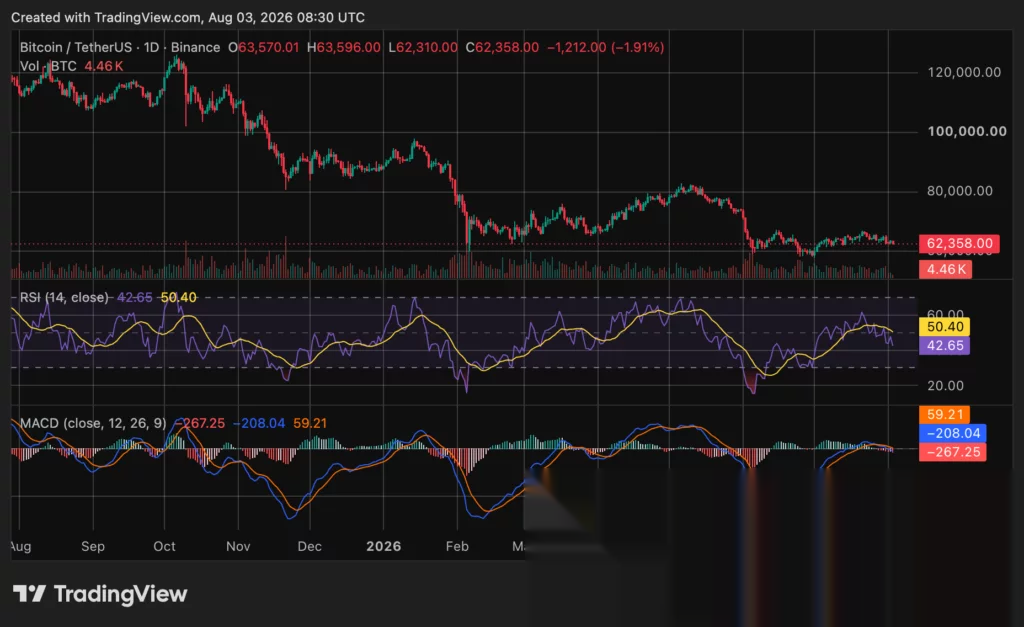The width and height of the screenshot is (1024, 627).
Task: Select the open value O63,570.01
Action: pyautogui.click(x=263, y=48)
